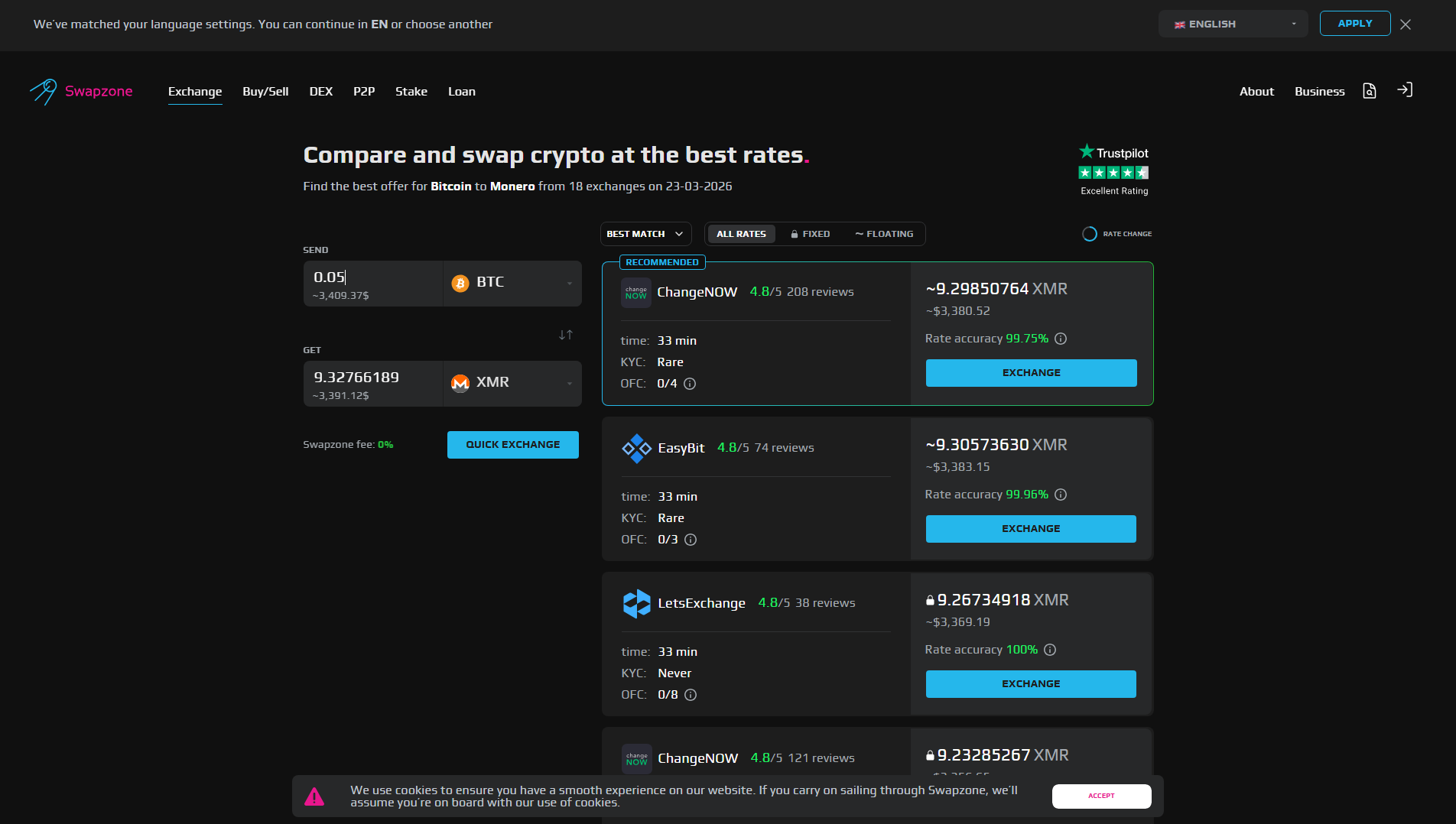Close the language settings banner
Image resolution: width=1456 pixels, height=824 pixels.
(1406, 24)
